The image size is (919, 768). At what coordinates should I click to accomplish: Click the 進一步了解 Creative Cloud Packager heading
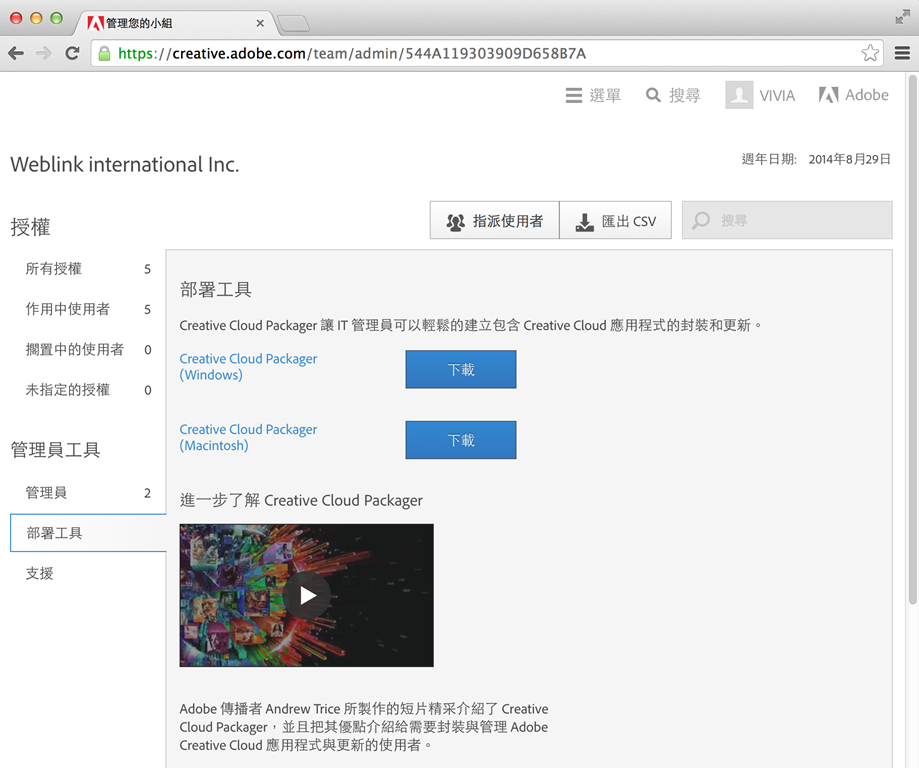click(301, 500)
